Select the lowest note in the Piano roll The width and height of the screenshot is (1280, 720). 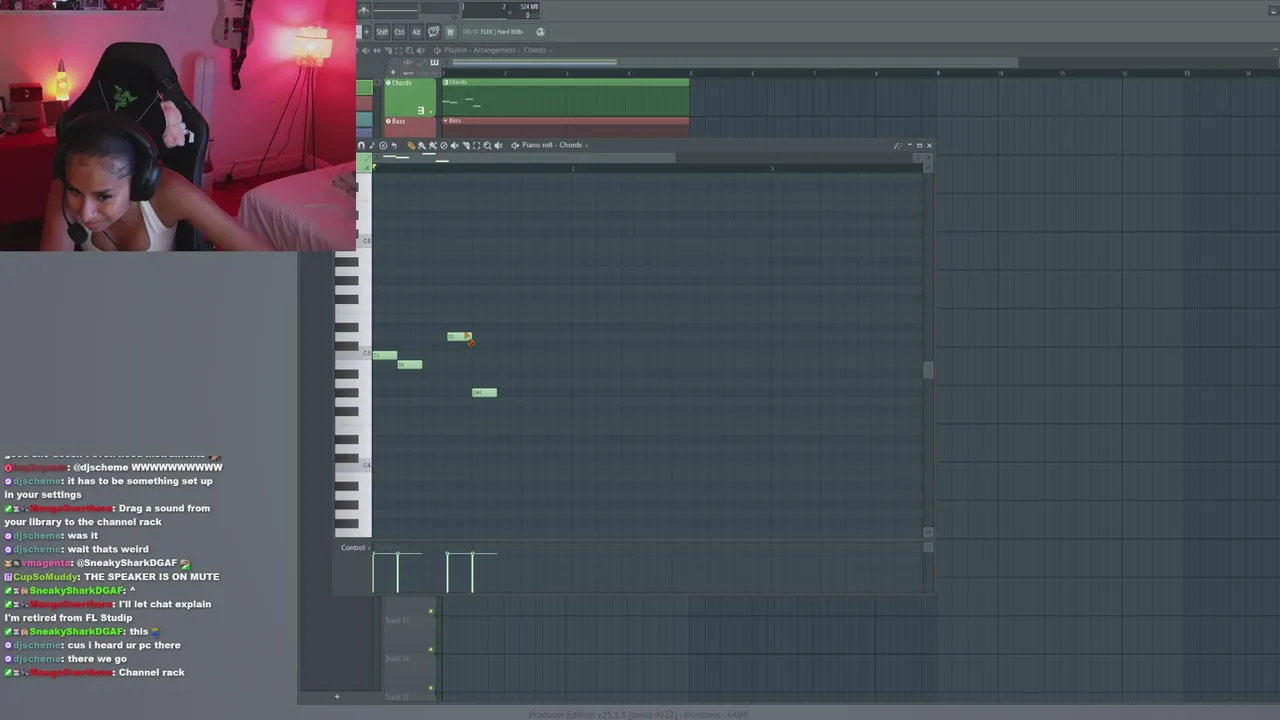(x=484, y=392)
